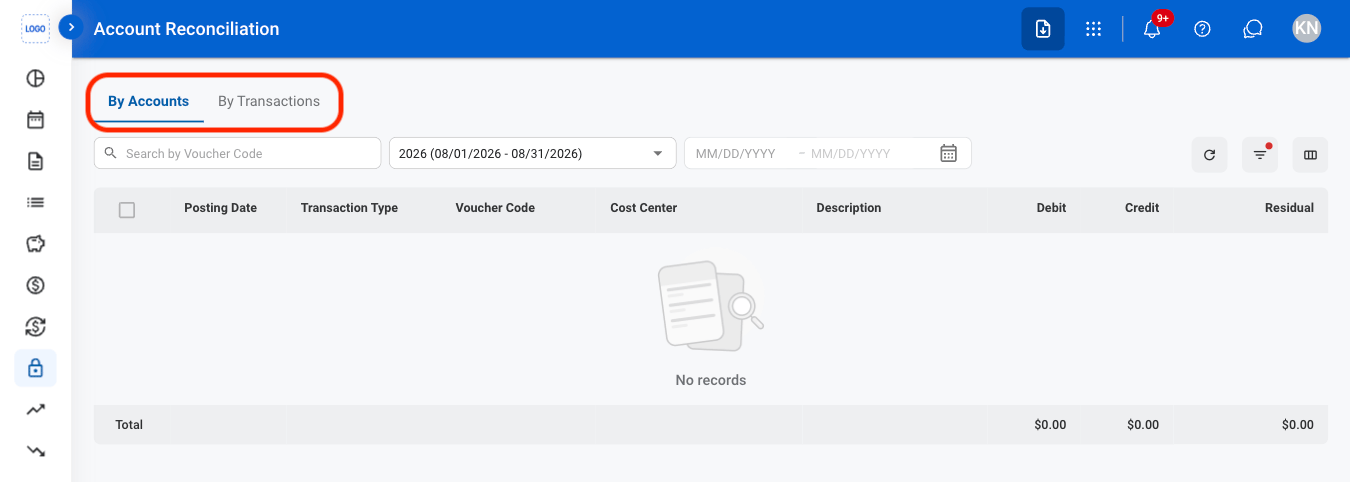This screenshot has width=1350, height=482.
Task: Open notifications bell with 9+ badge
Action: coord(1152,29)
